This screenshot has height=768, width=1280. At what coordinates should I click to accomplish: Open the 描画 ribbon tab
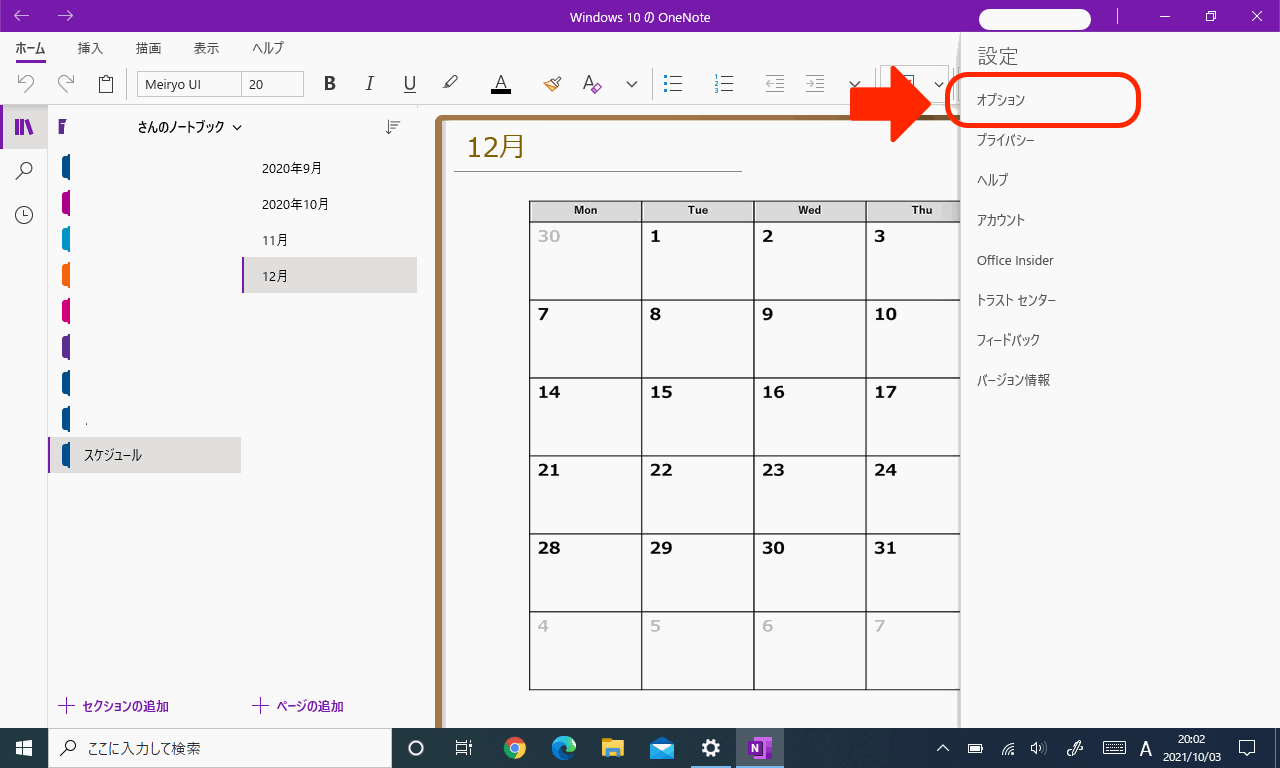[x=148, y=48]
